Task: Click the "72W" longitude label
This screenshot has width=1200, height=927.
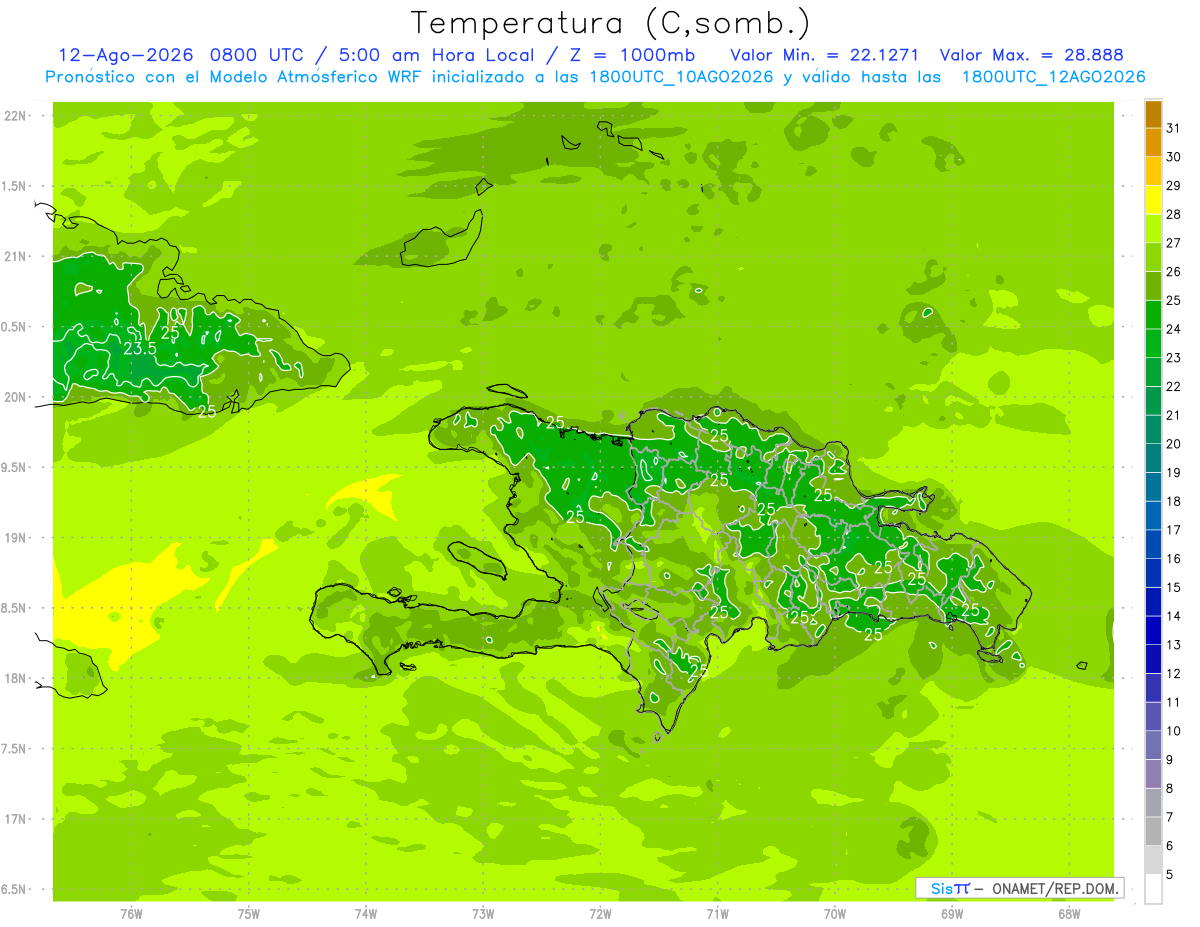Action: click(x=600, y=914)
